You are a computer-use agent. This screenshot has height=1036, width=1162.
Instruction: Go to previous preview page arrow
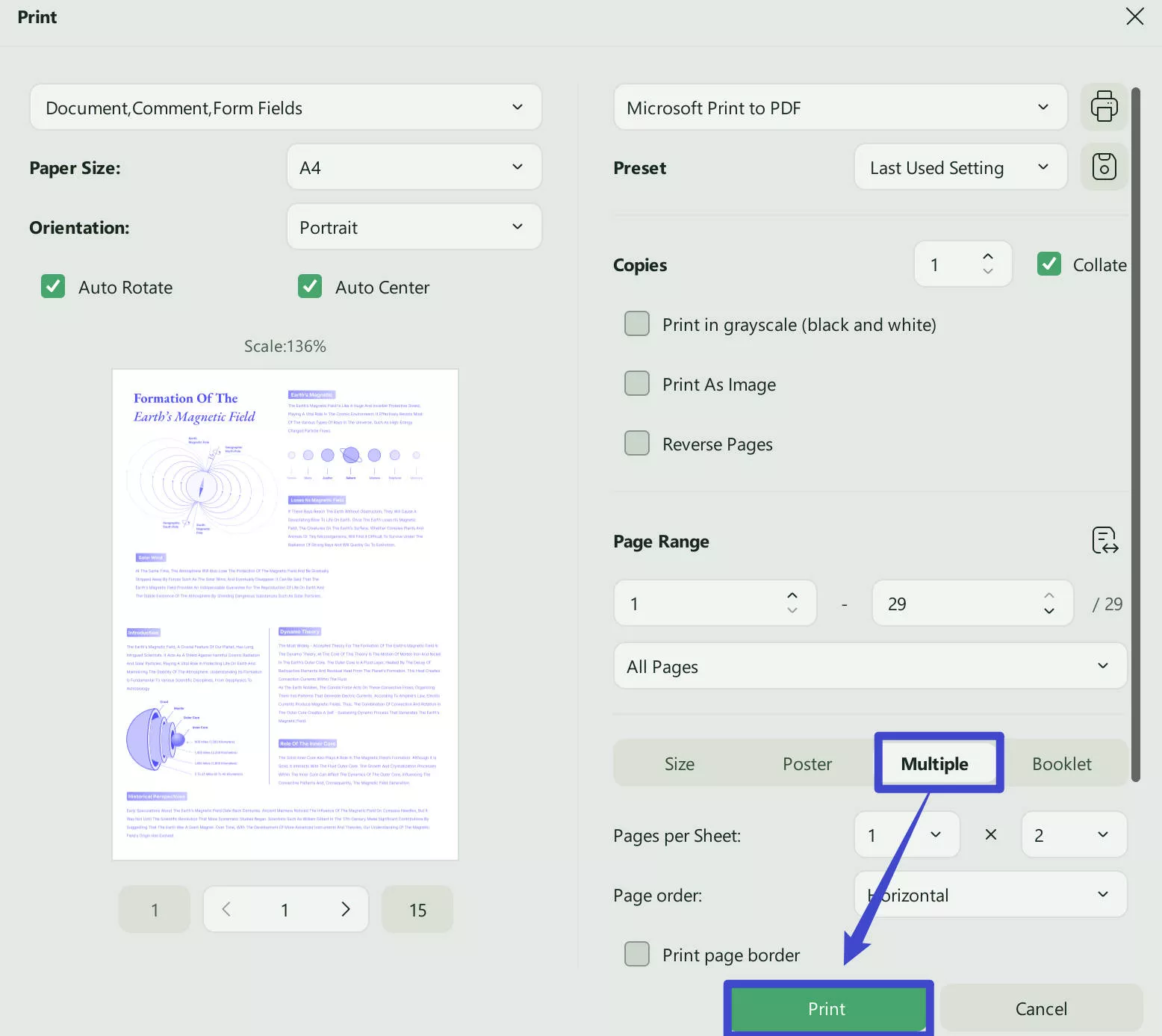coord(226,909)
